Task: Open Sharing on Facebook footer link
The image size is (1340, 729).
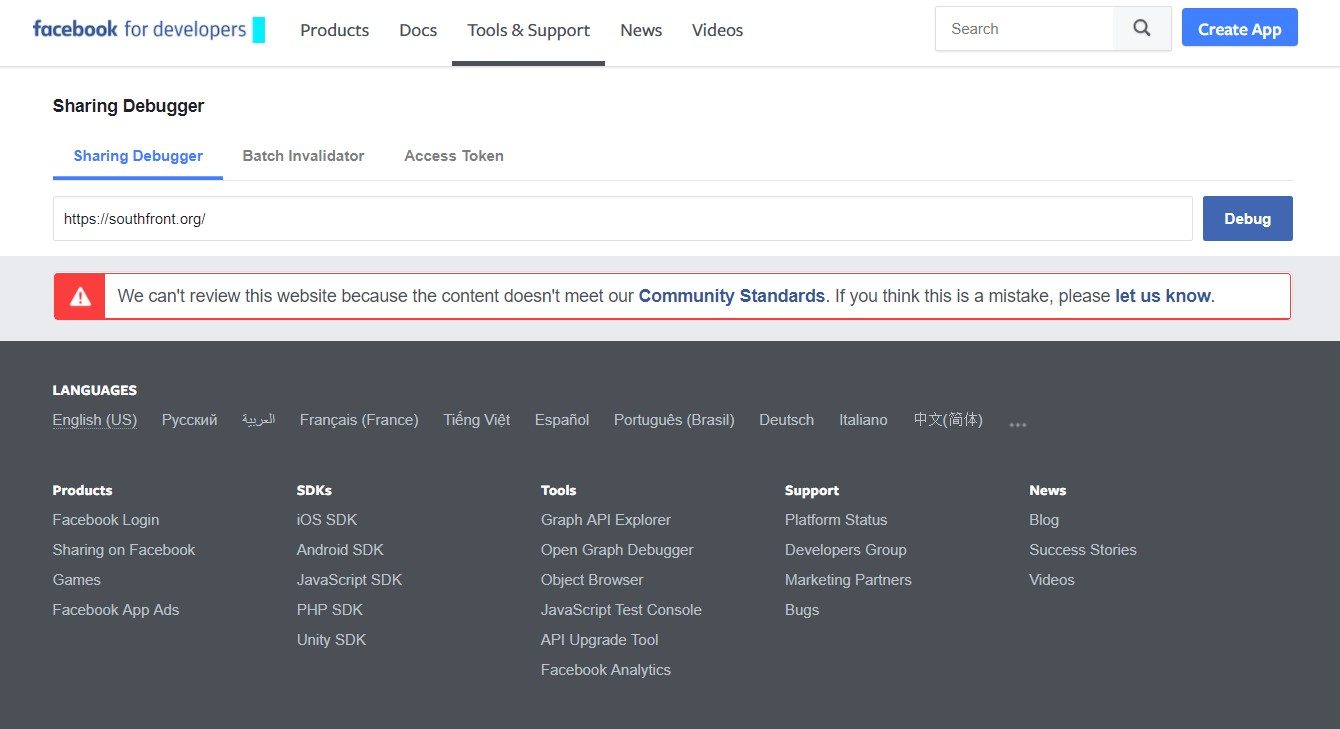Action: click(x=123, y=550)
